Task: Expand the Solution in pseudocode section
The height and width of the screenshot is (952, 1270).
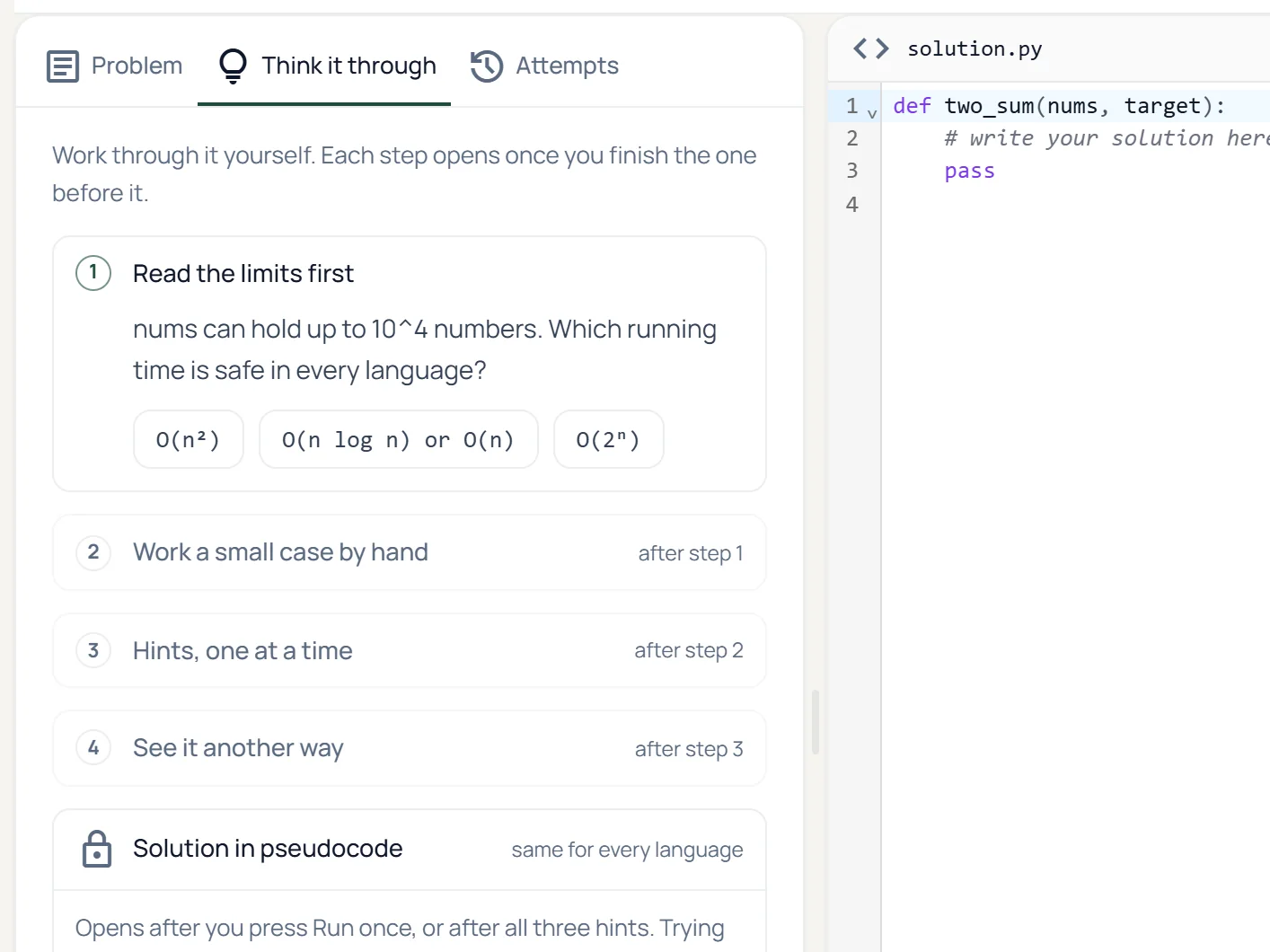Action: (410, 849)
